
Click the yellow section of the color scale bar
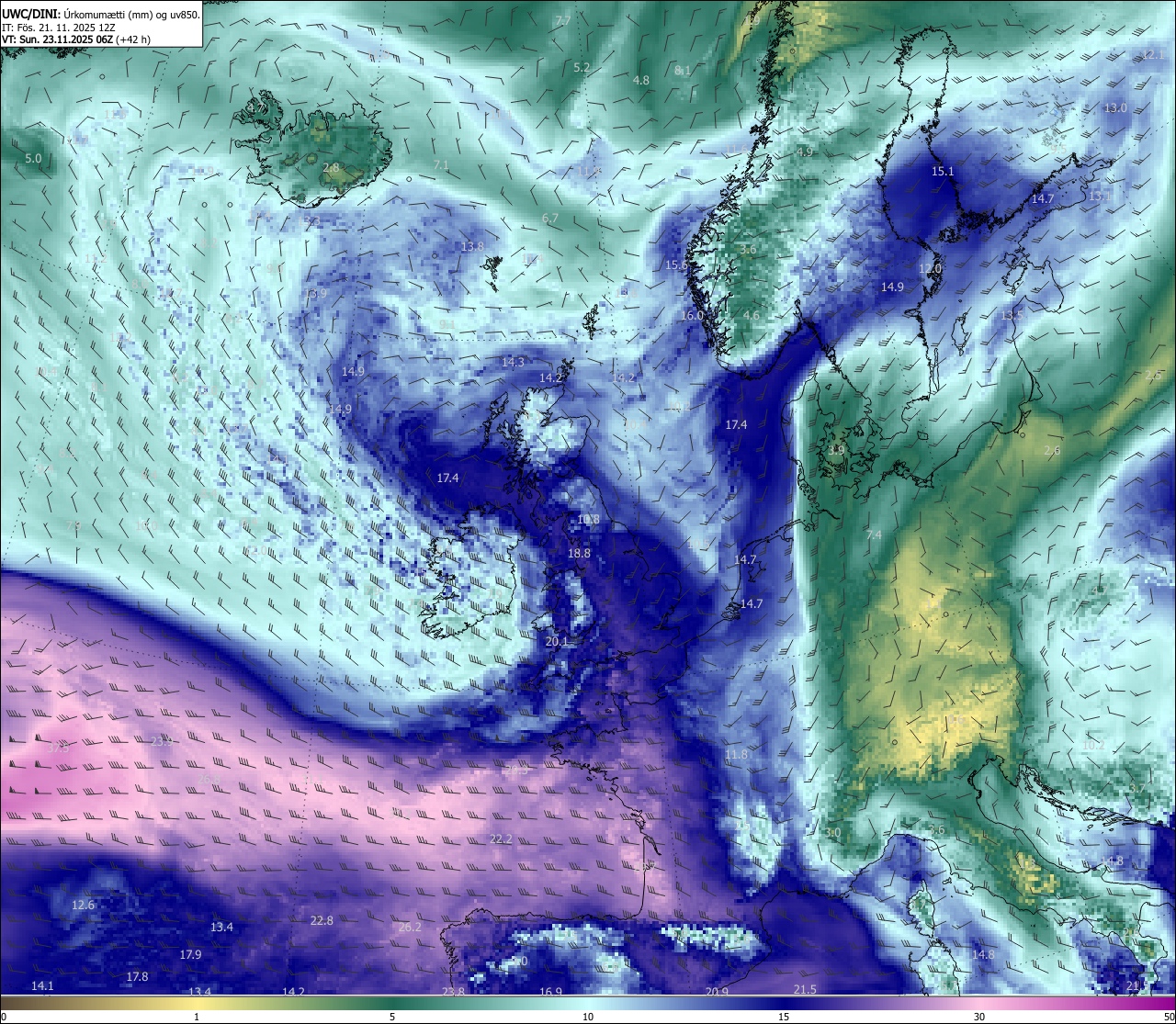click(197, 1003)
